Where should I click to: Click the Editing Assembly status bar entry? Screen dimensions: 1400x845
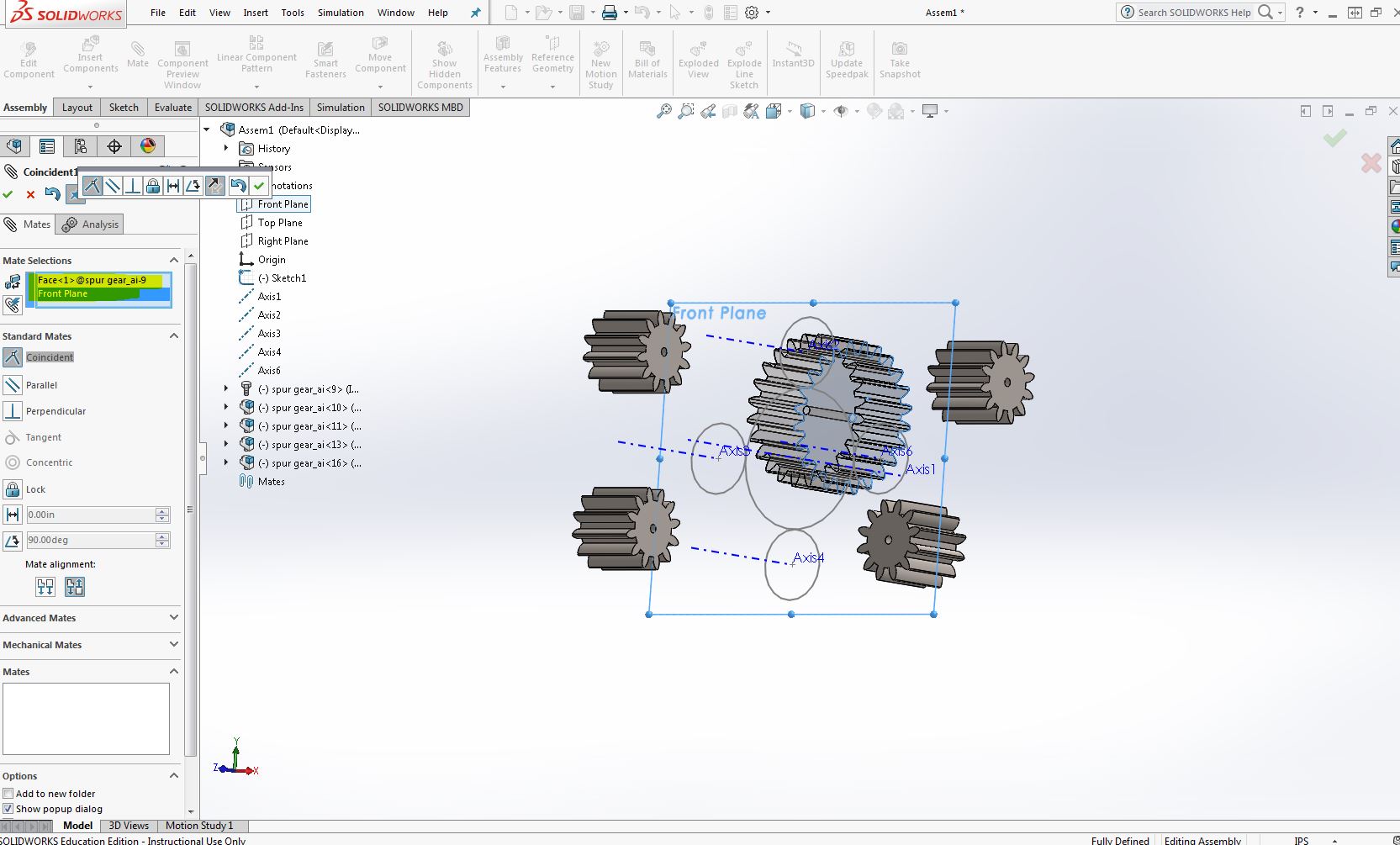(x=1202, y=841)
